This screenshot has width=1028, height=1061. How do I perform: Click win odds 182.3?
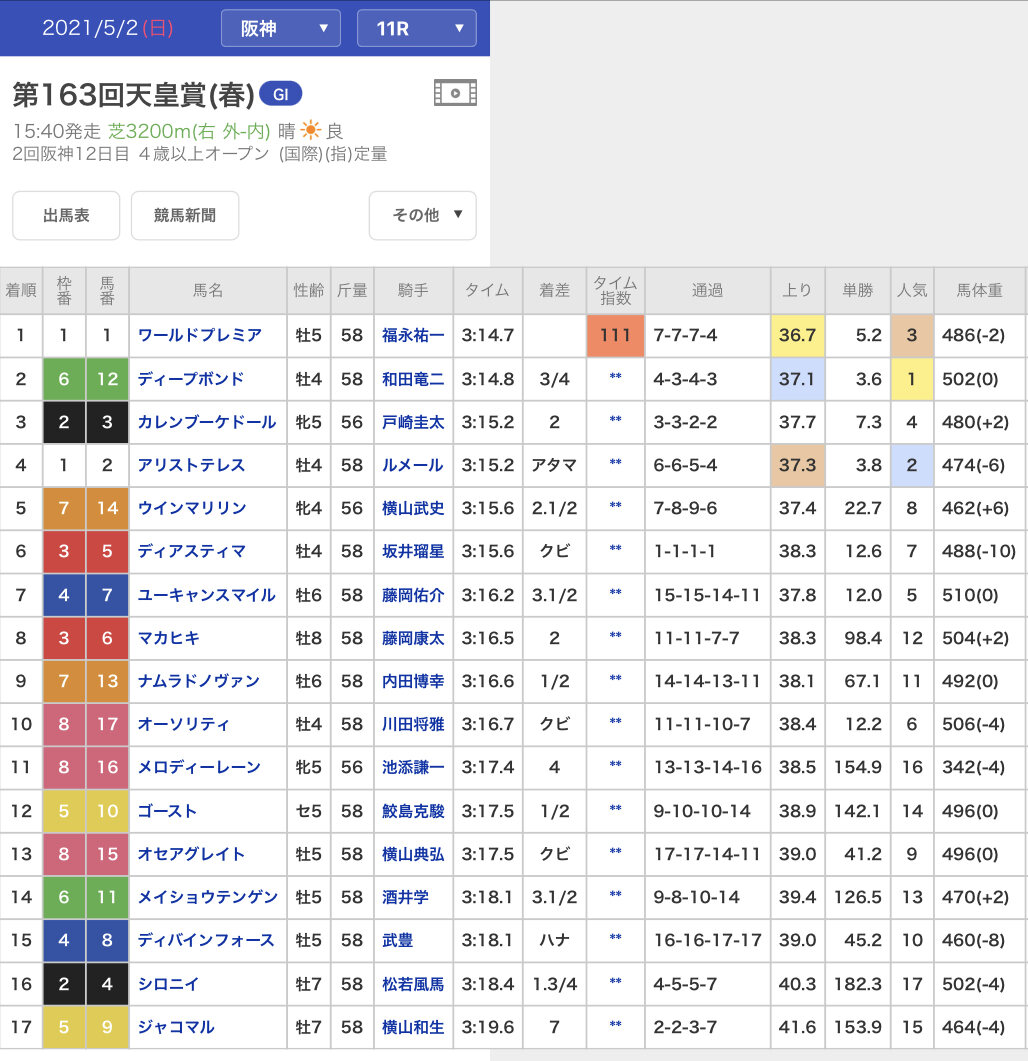(857, 984)
